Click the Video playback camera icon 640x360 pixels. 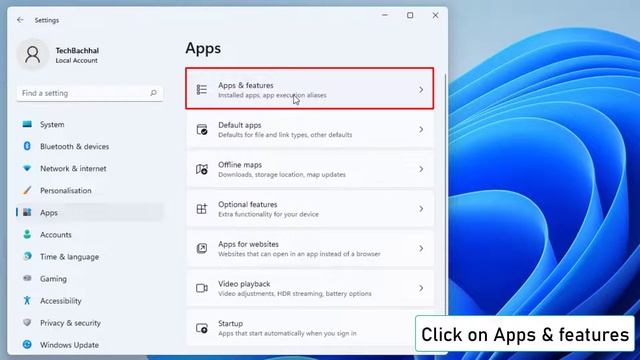202,288
